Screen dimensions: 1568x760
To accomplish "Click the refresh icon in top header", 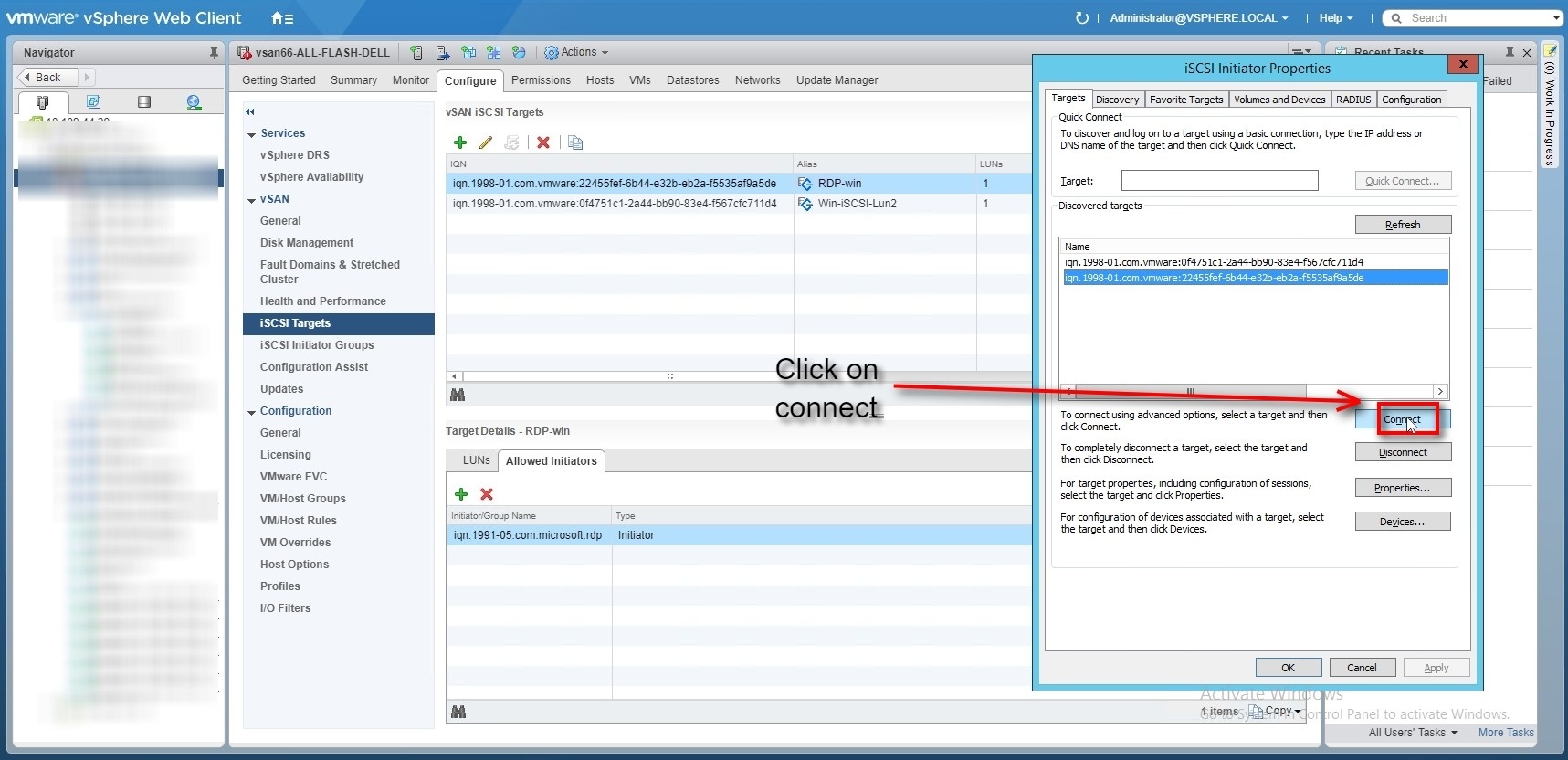I will [1081, 18].
